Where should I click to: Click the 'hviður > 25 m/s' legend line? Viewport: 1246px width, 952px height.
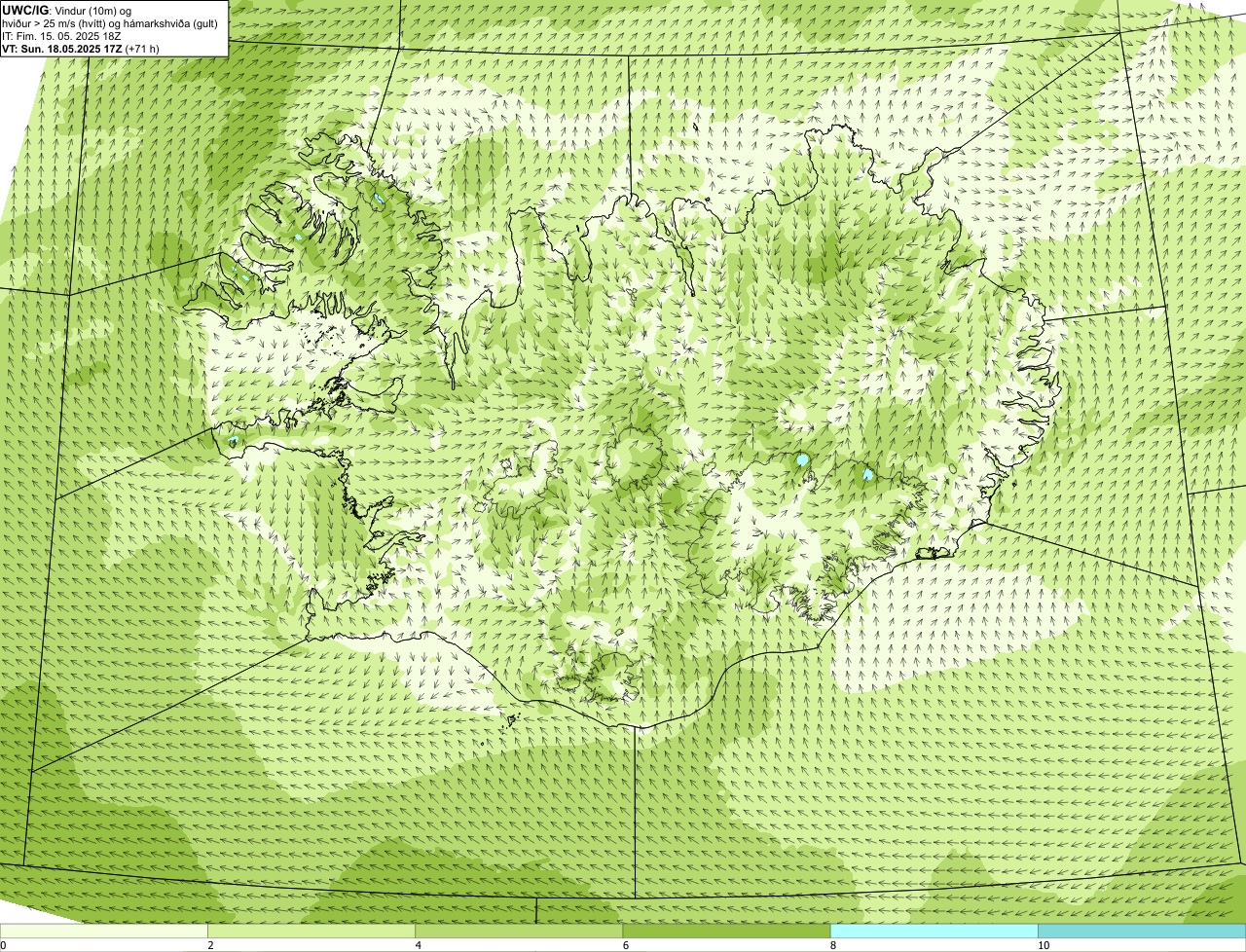tap(110, 23)
